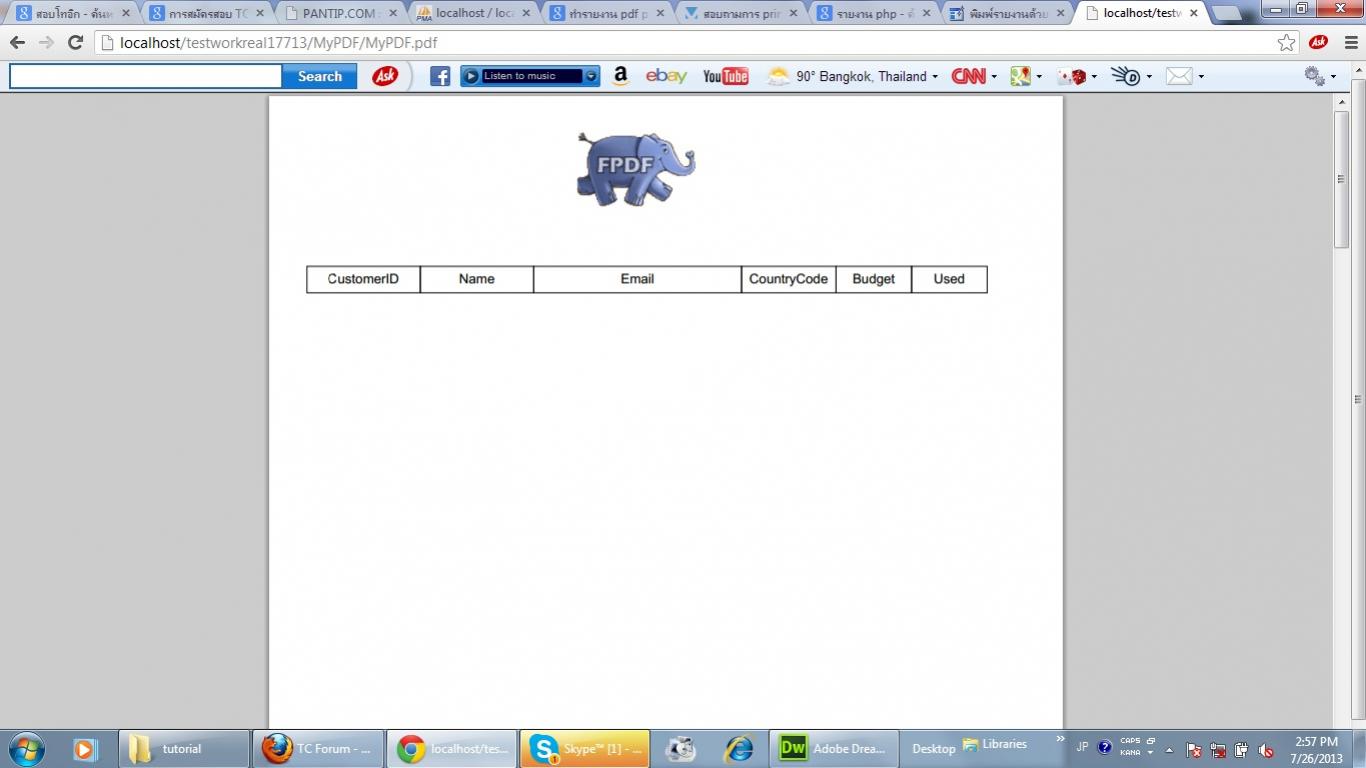Open YouTube toolbar shortcut
The height and width of the screenshot is (768, 1366).
point(725,76)
